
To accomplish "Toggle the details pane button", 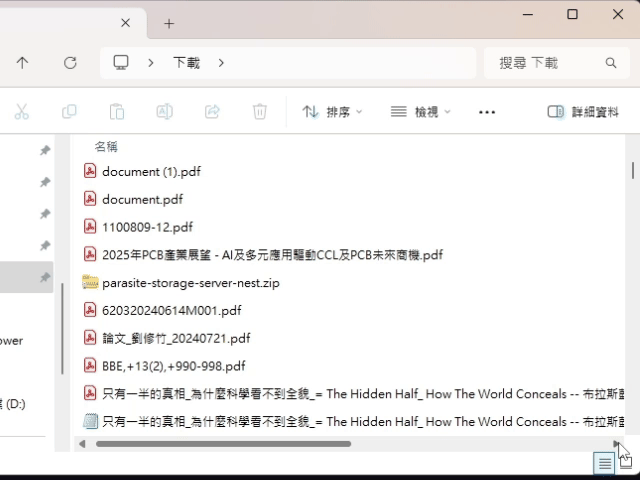I will click(583, 112).
